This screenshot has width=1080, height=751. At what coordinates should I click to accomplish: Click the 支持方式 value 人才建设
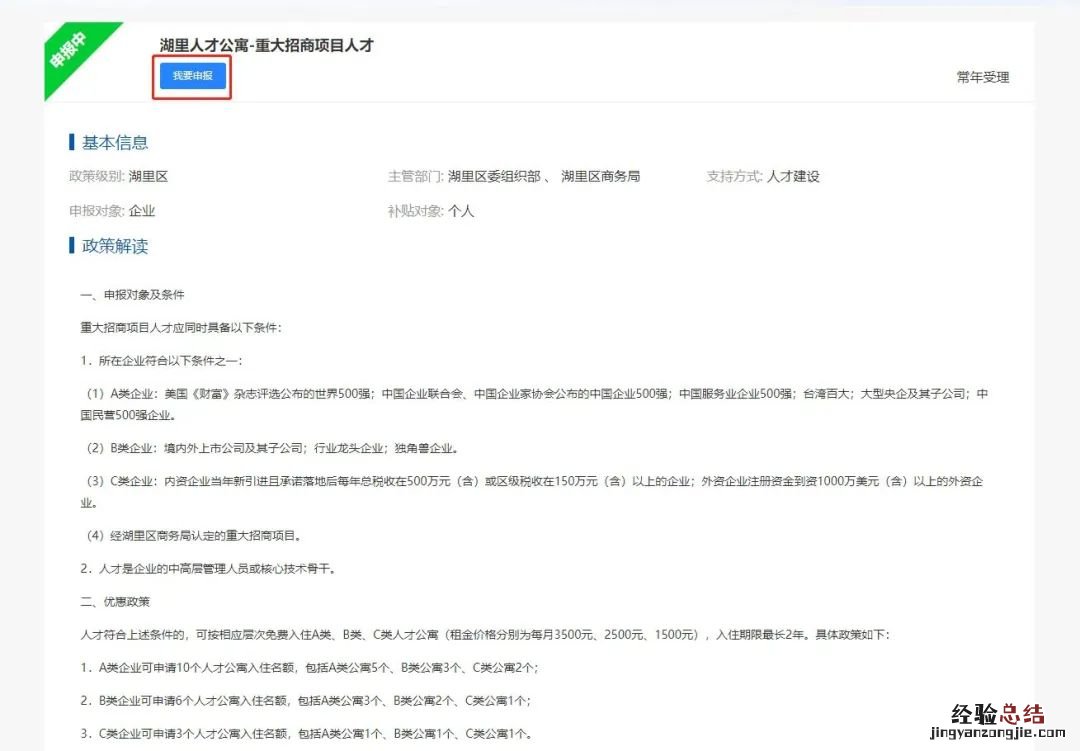click(x=793, y=177)
